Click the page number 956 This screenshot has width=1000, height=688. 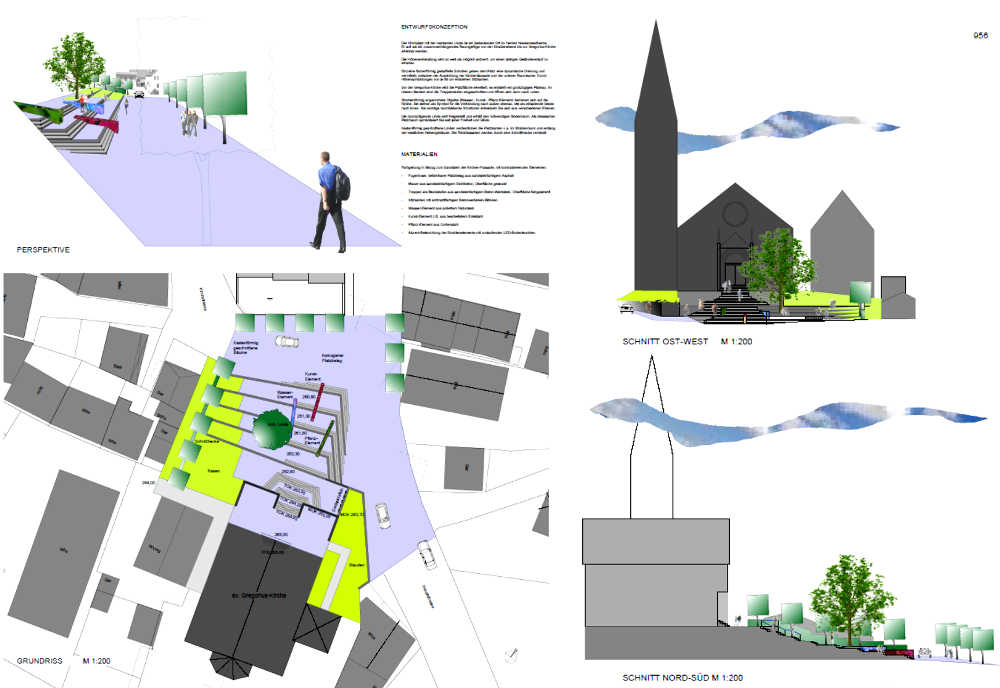(x=980, y=35)
